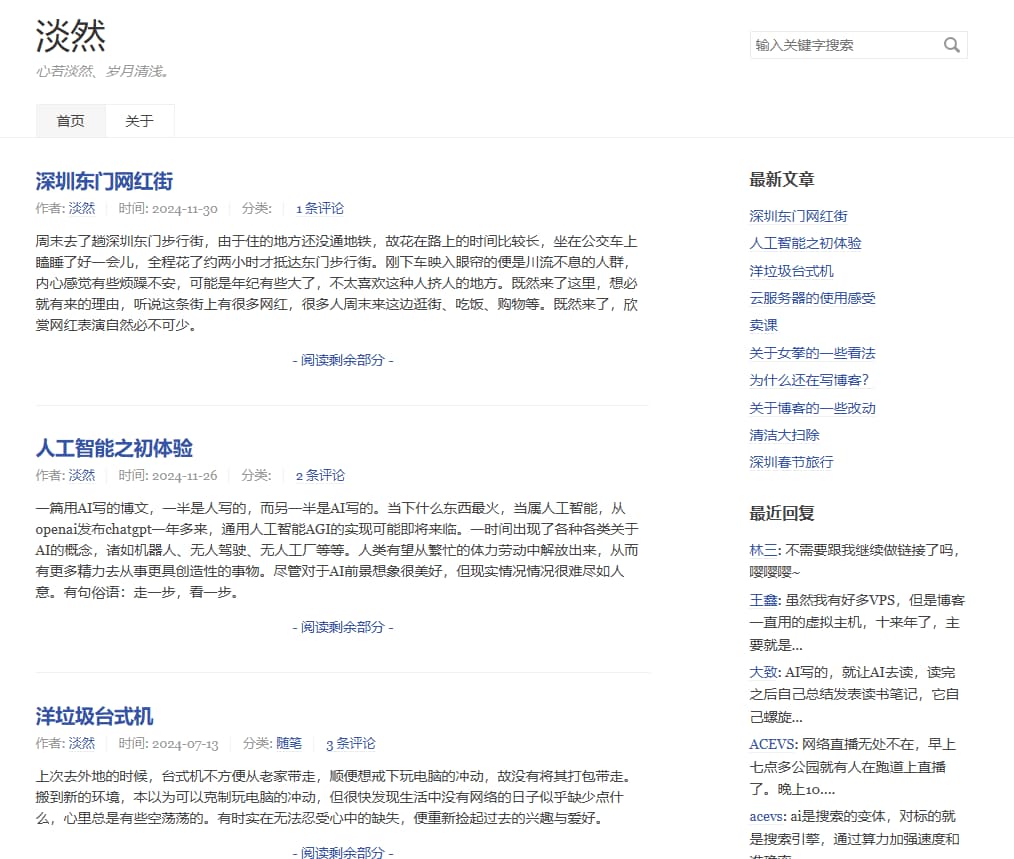View the 2 条评论 comments link

(319, 475)
